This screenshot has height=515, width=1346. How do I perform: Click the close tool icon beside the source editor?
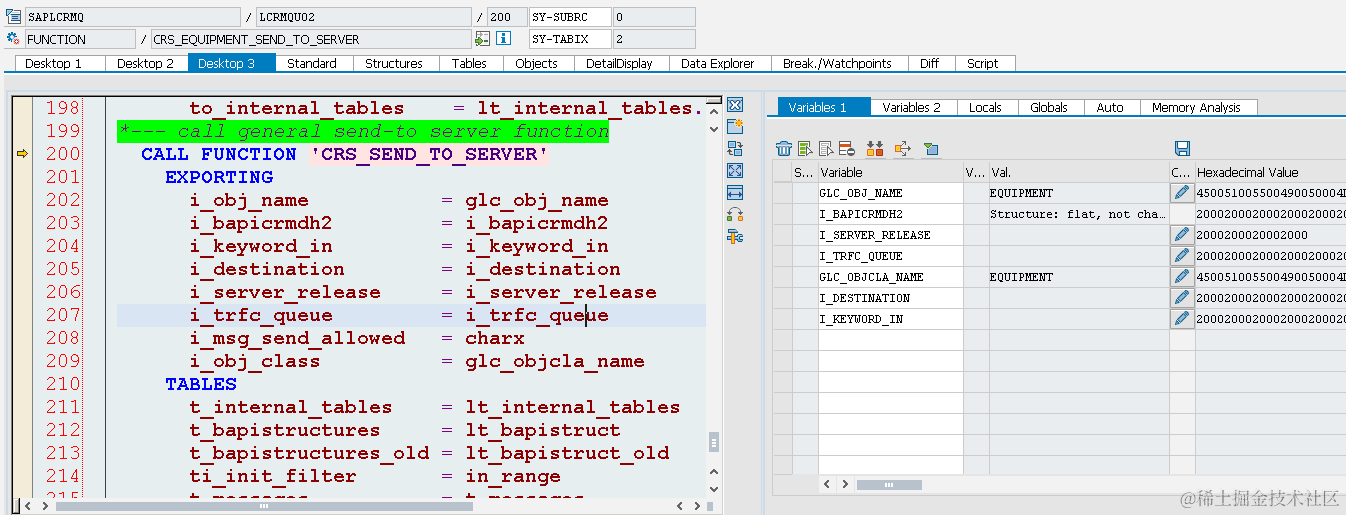[735, 105]
